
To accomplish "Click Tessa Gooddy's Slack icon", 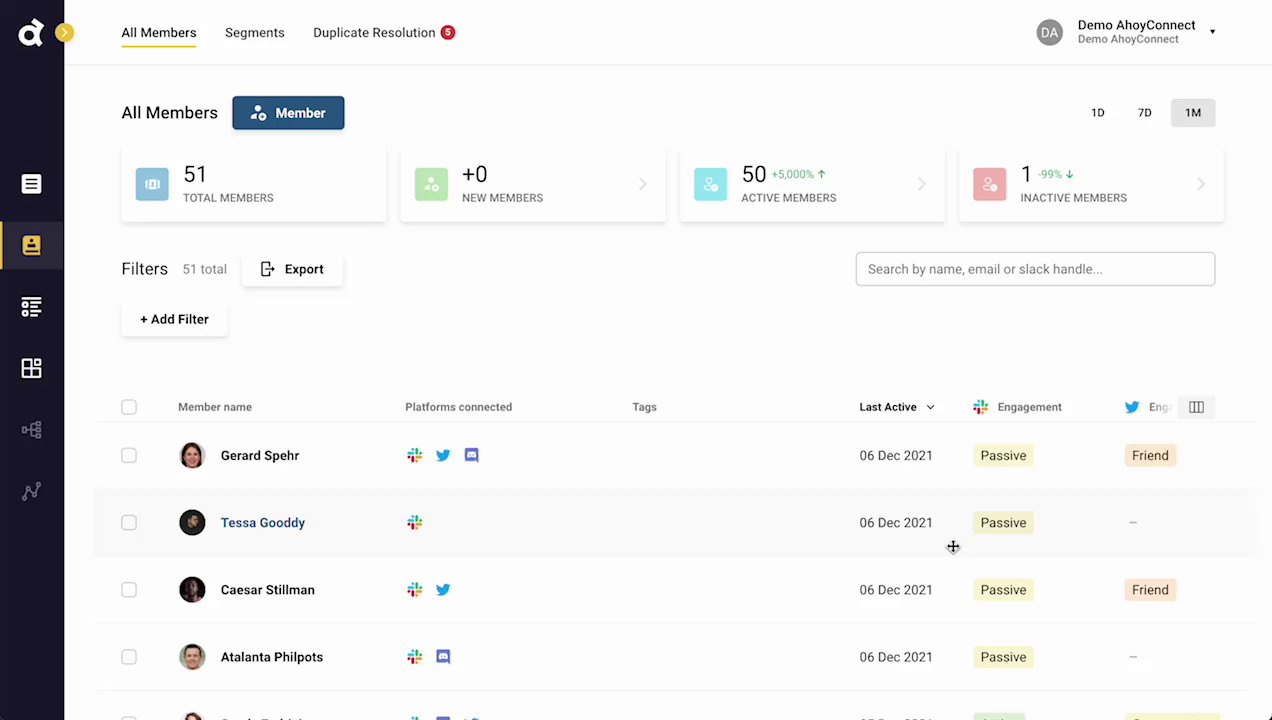I will (414, 522).
